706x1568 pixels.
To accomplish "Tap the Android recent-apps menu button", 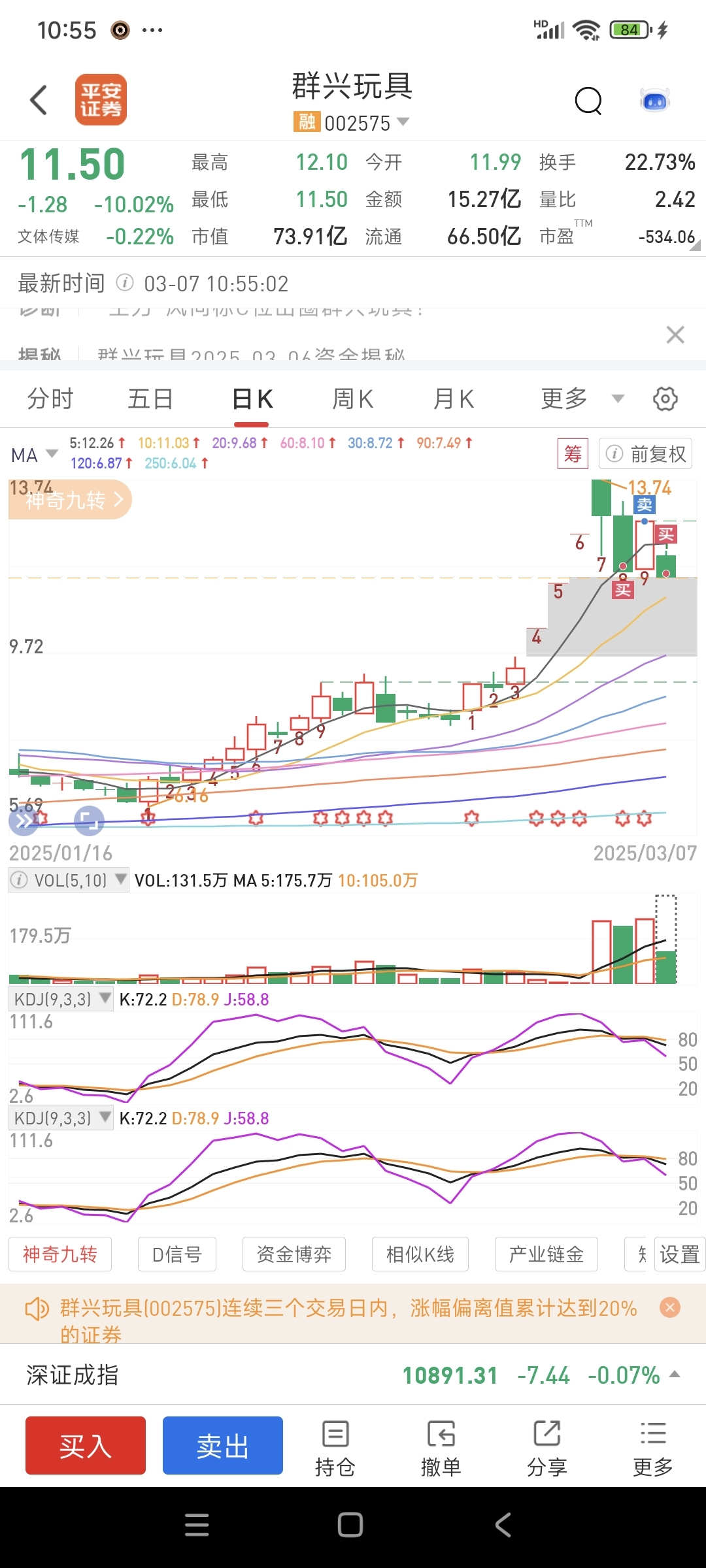I will pyautogui.click(x=197, y=1525).
